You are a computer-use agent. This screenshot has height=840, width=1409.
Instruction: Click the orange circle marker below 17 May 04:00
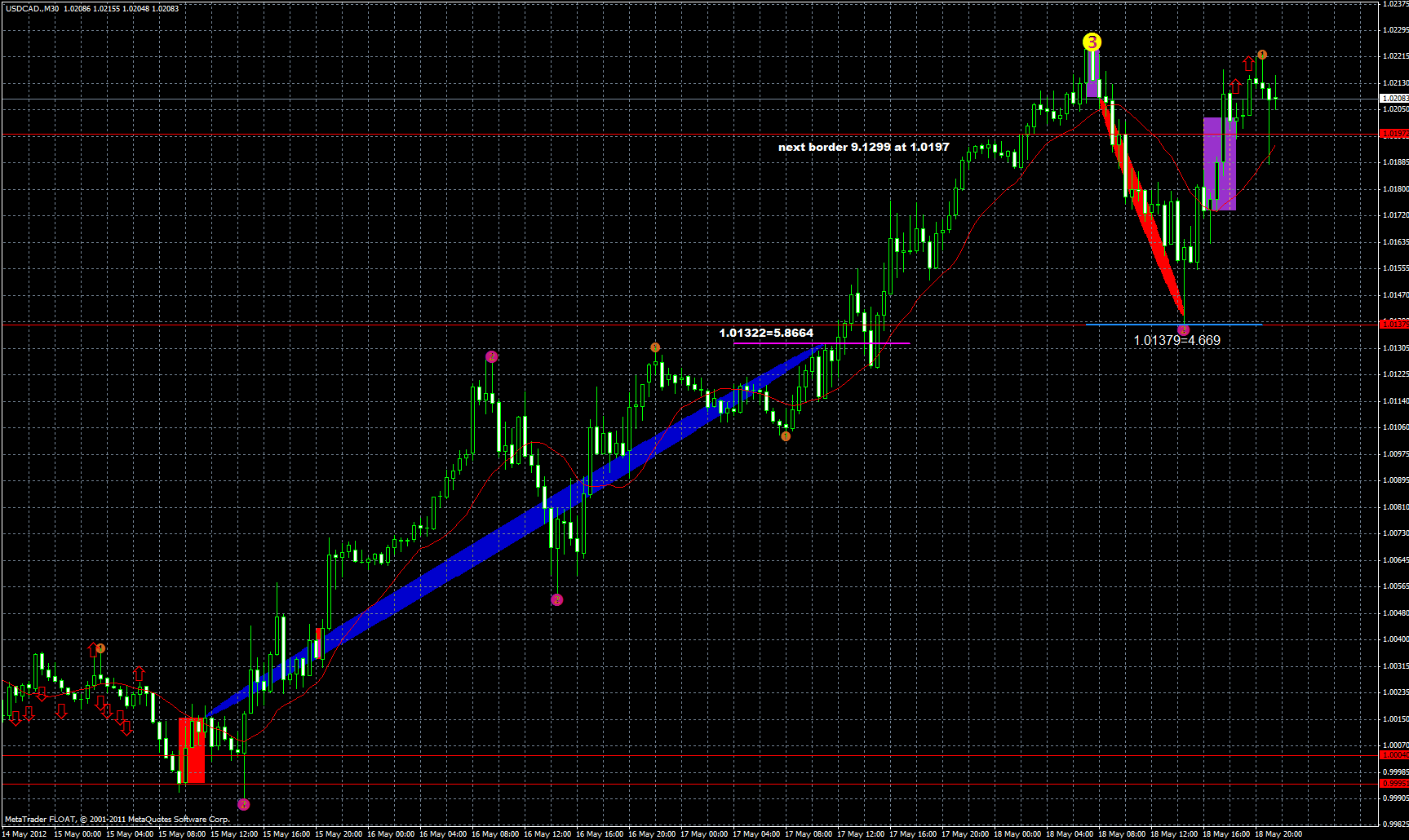pos(786,436)
